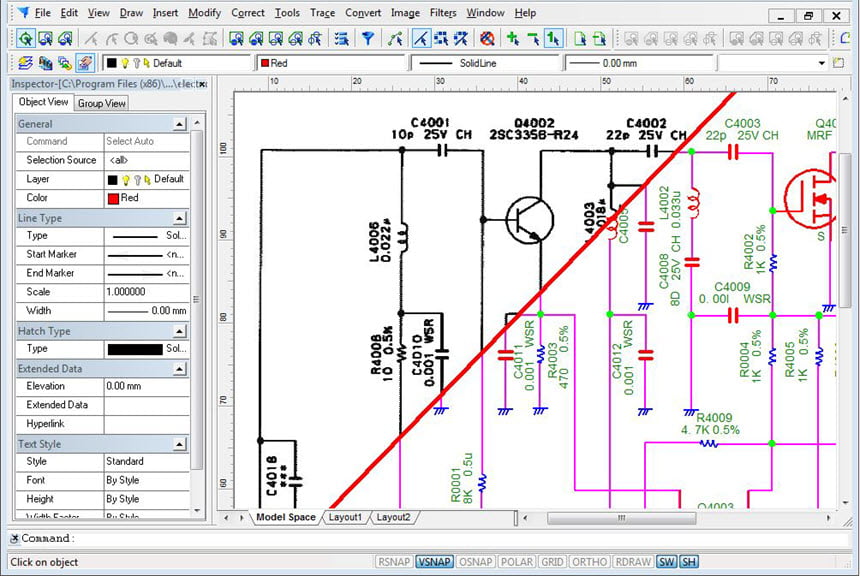
Task: Click the funnel filter selection icon
Action: coord(368,38)
